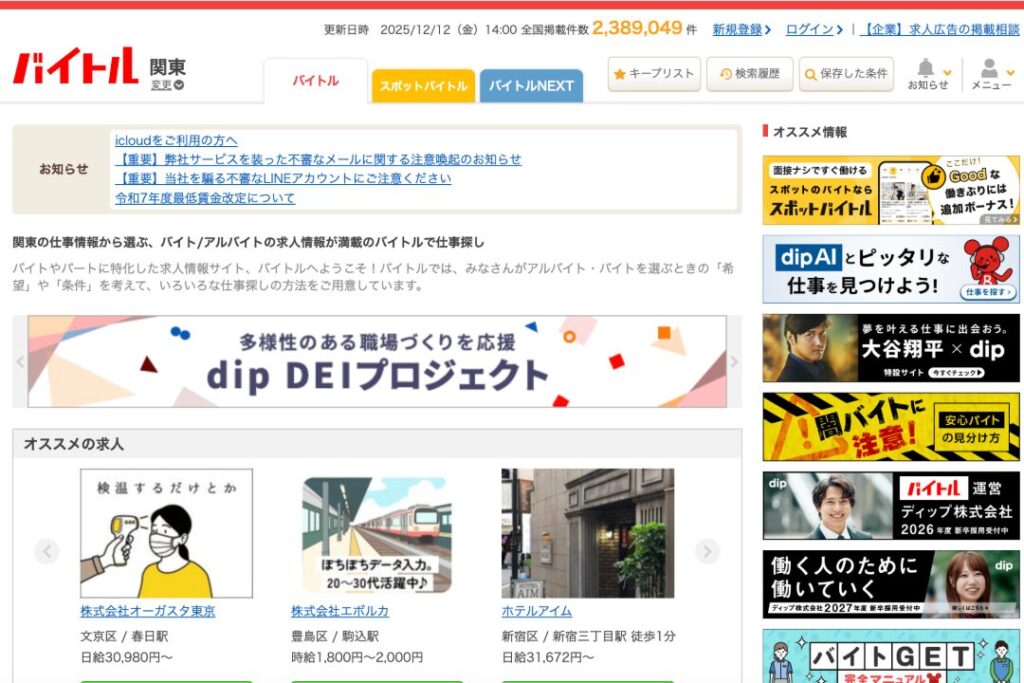Open the キープリスト star button

(x=654, y=74)
